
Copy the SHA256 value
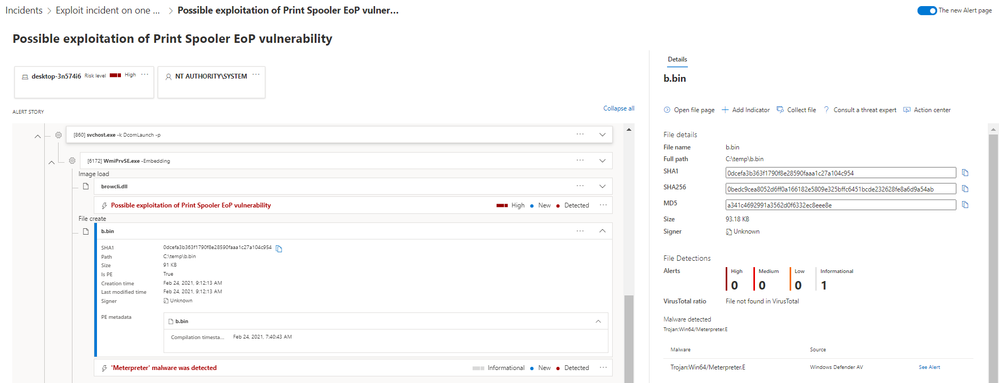tap(965, 189)
